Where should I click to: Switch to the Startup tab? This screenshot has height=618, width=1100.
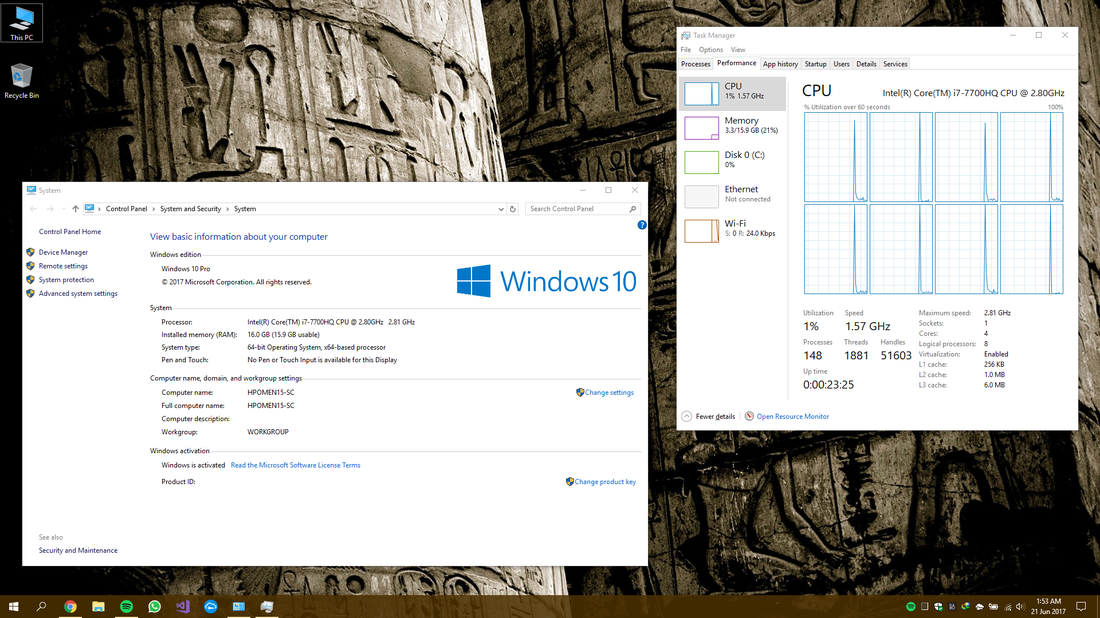[815, 64]
